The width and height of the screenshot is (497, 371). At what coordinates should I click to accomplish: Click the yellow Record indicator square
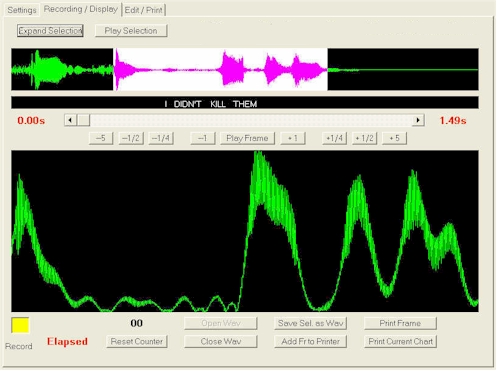point(20,325)
